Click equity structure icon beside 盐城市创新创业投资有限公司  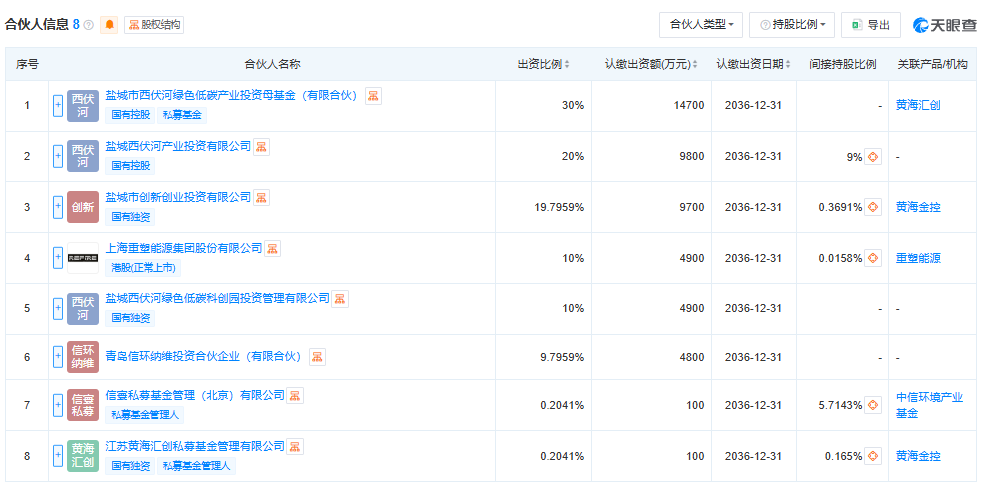click(261, 198)
